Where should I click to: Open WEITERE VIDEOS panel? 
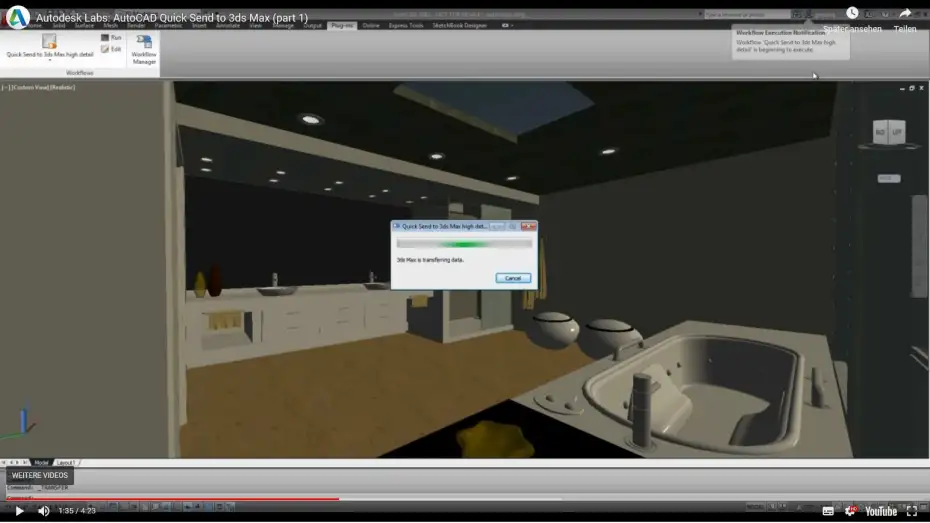40,476
